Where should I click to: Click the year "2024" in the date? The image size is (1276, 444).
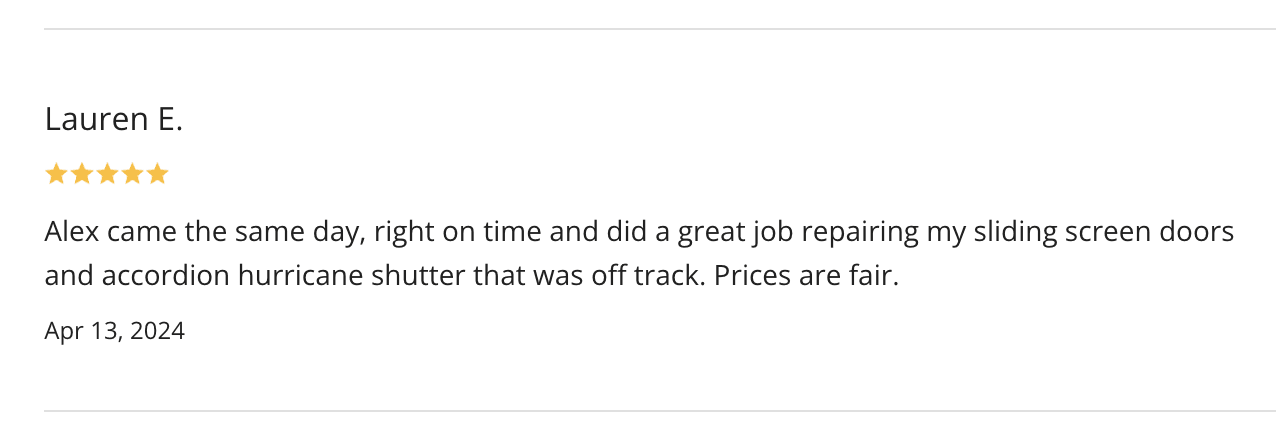click(x=159, y=331)
